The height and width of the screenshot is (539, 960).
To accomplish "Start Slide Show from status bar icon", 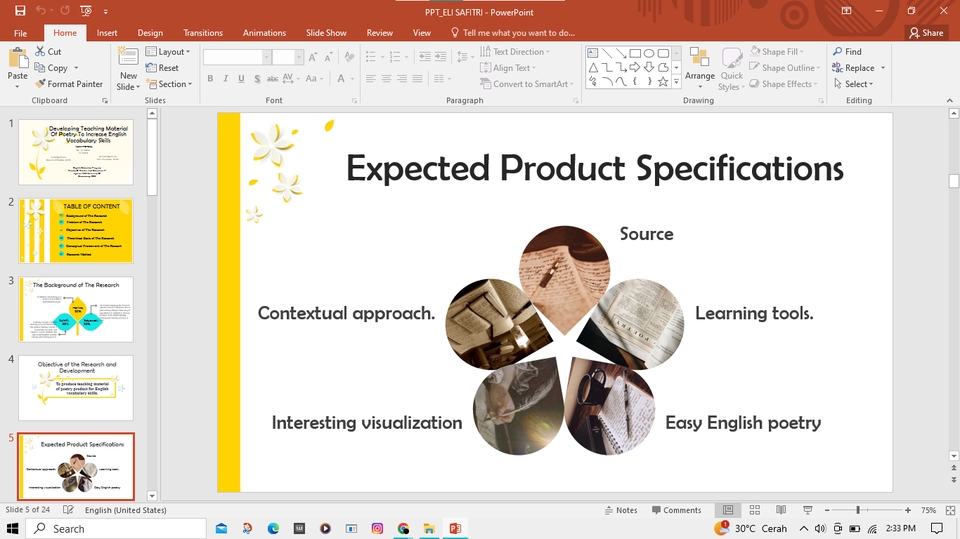I will (806, 510).
